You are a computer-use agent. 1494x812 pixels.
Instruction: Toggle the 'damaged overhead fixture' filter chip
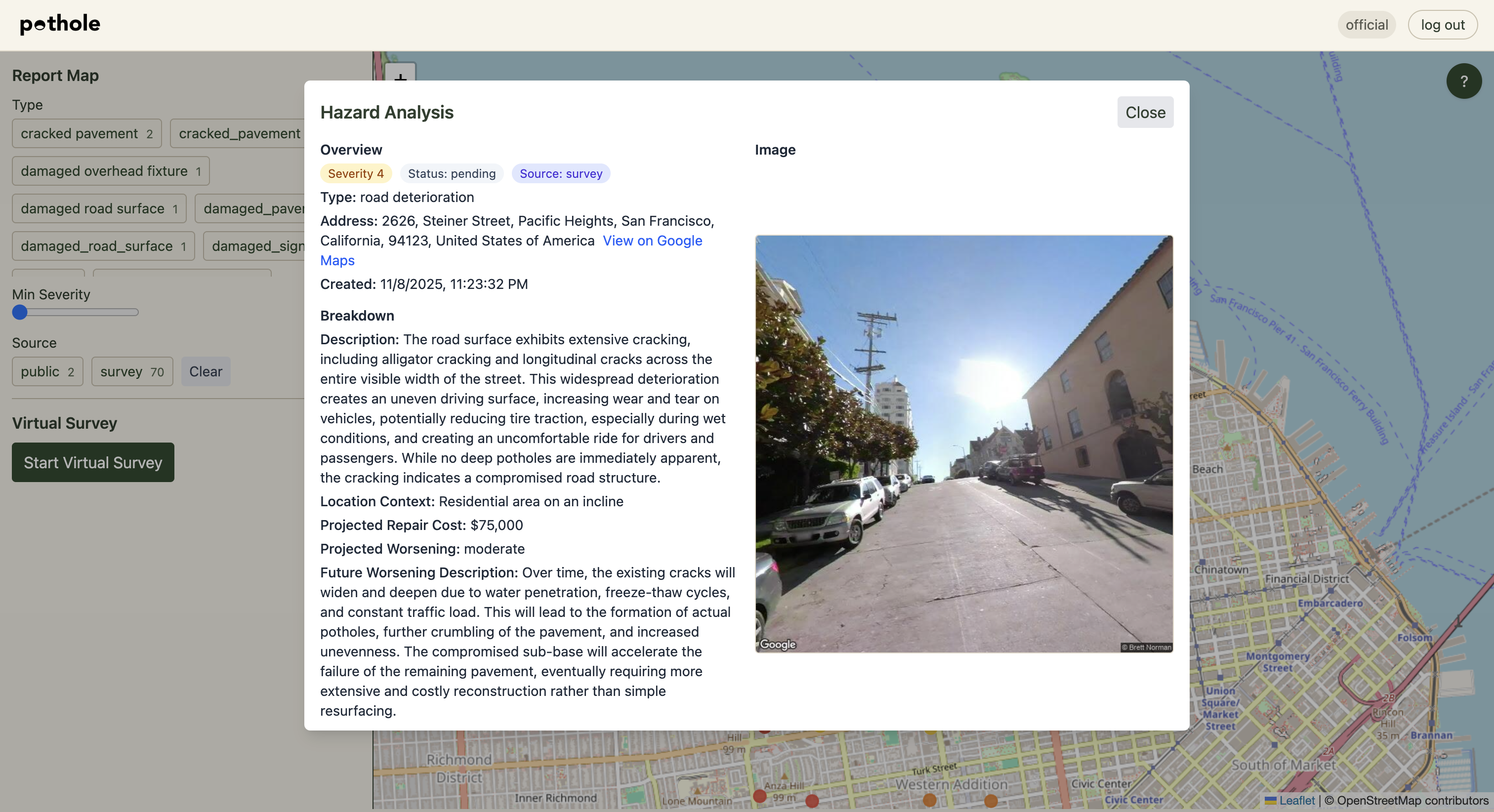click(110, 171)
